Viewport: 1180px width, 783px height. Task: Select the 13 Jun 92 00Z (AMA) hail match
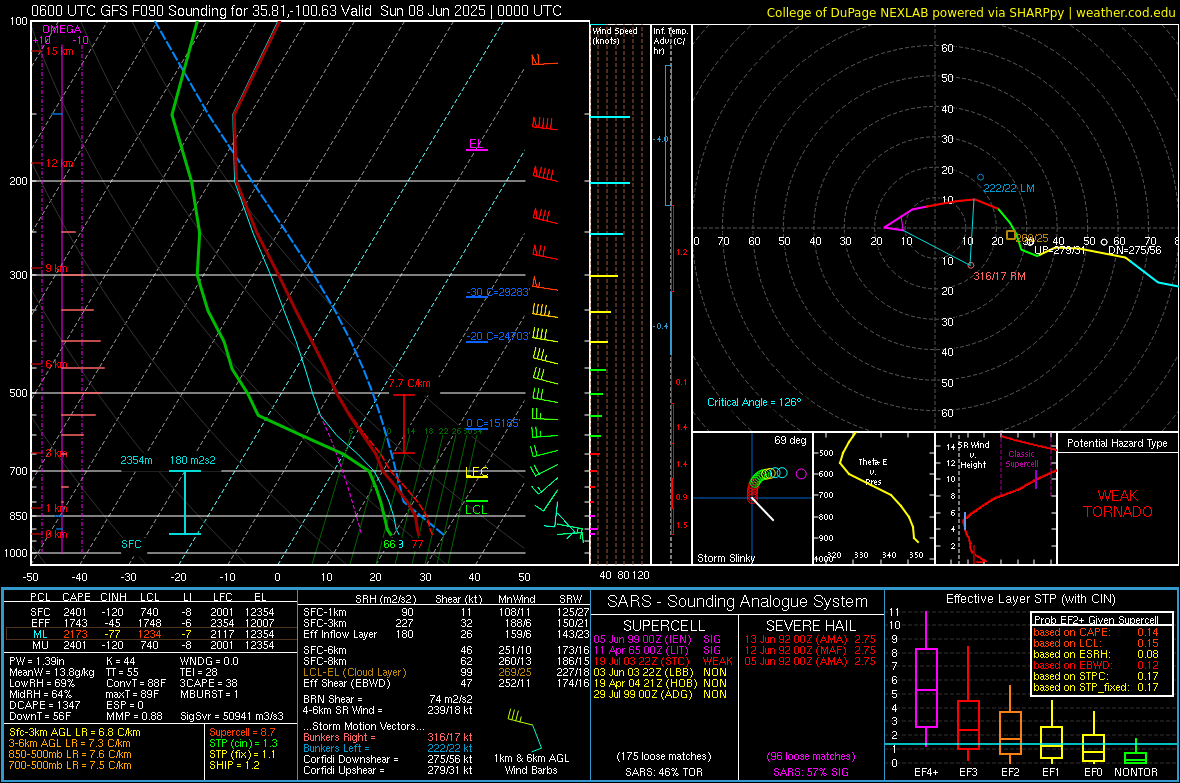[810, 639]
